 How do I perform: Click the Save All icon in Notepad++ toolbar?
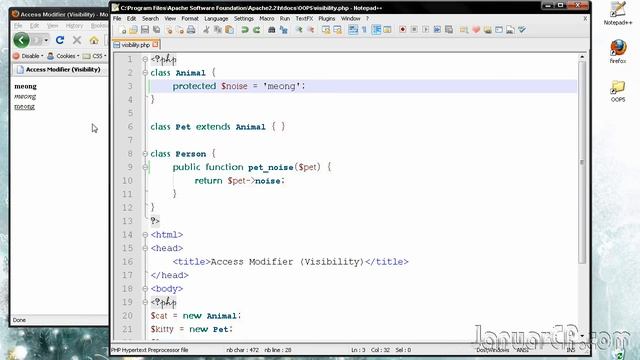[x=156, y=30]
